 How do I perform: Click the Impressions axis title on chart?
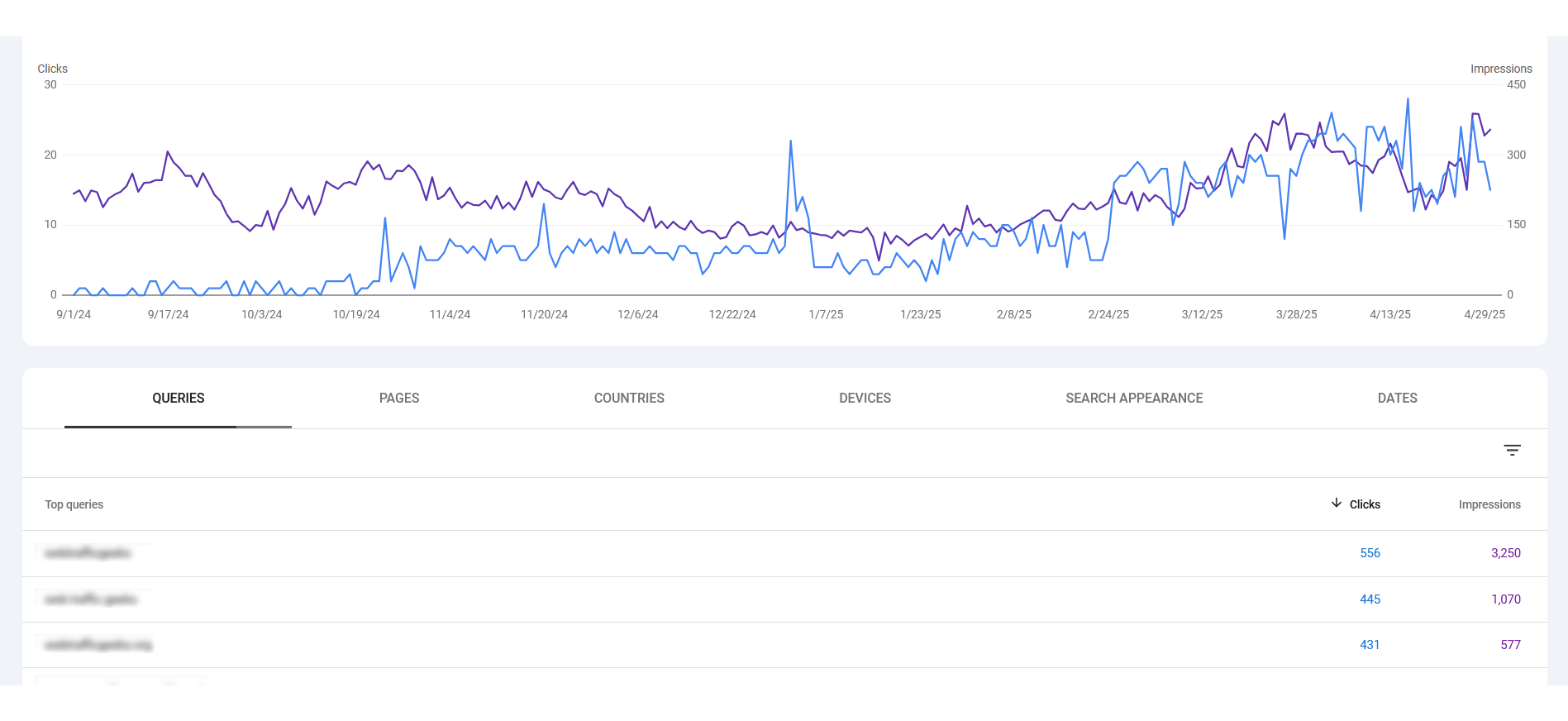[1500, 69]
